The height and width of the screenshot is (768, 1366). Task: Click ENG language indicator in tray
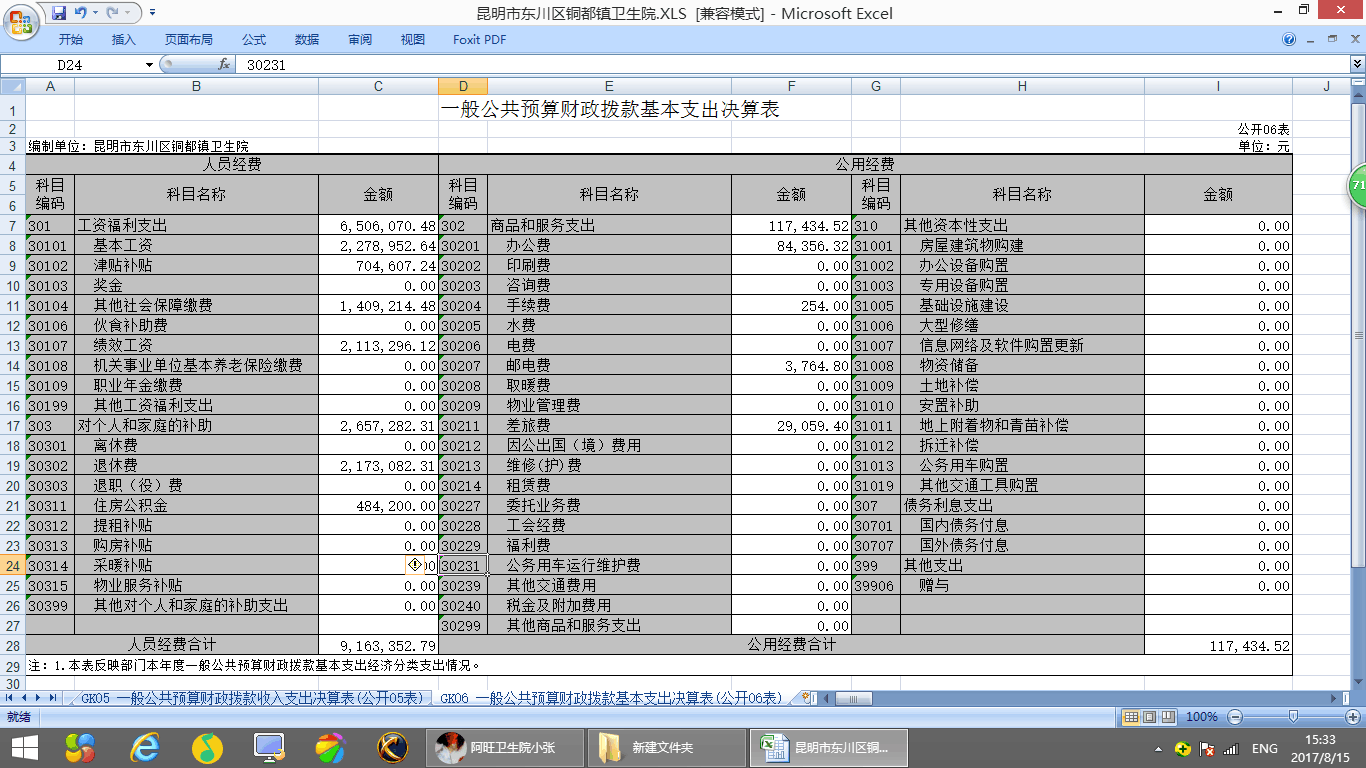click(x=1265, y=748)
